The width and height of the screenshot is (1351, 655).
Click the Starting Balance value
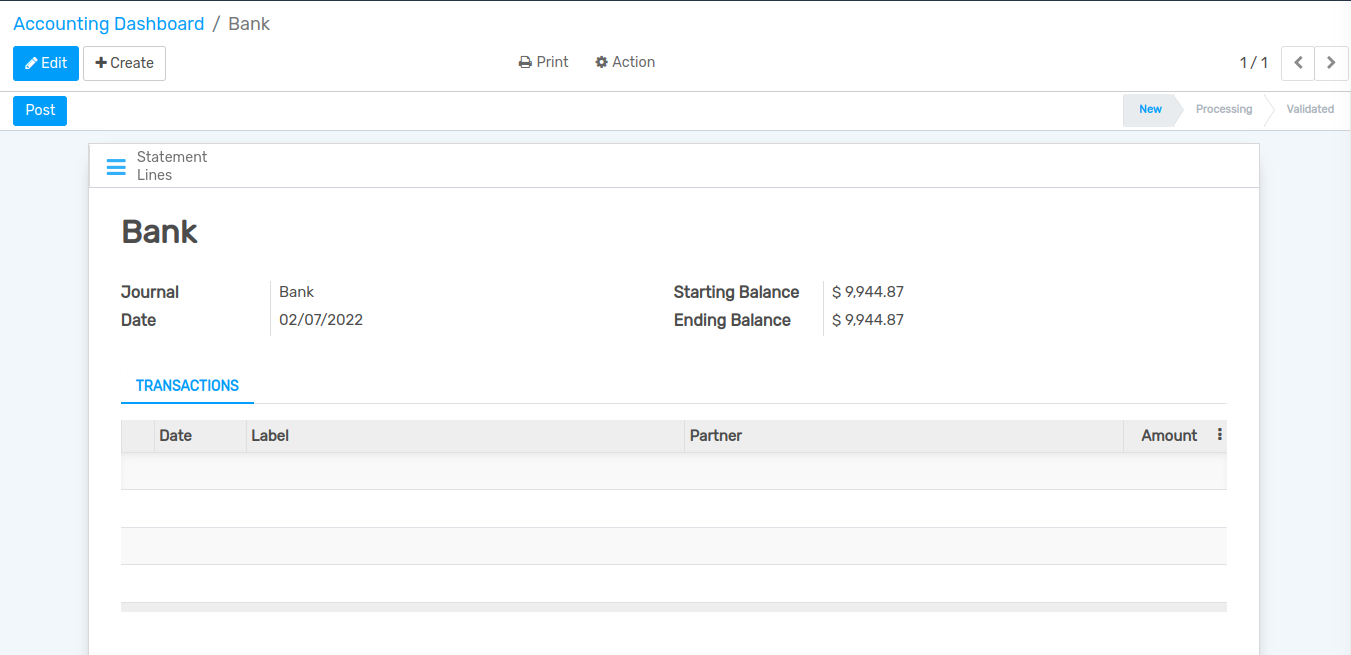(867, 292)
